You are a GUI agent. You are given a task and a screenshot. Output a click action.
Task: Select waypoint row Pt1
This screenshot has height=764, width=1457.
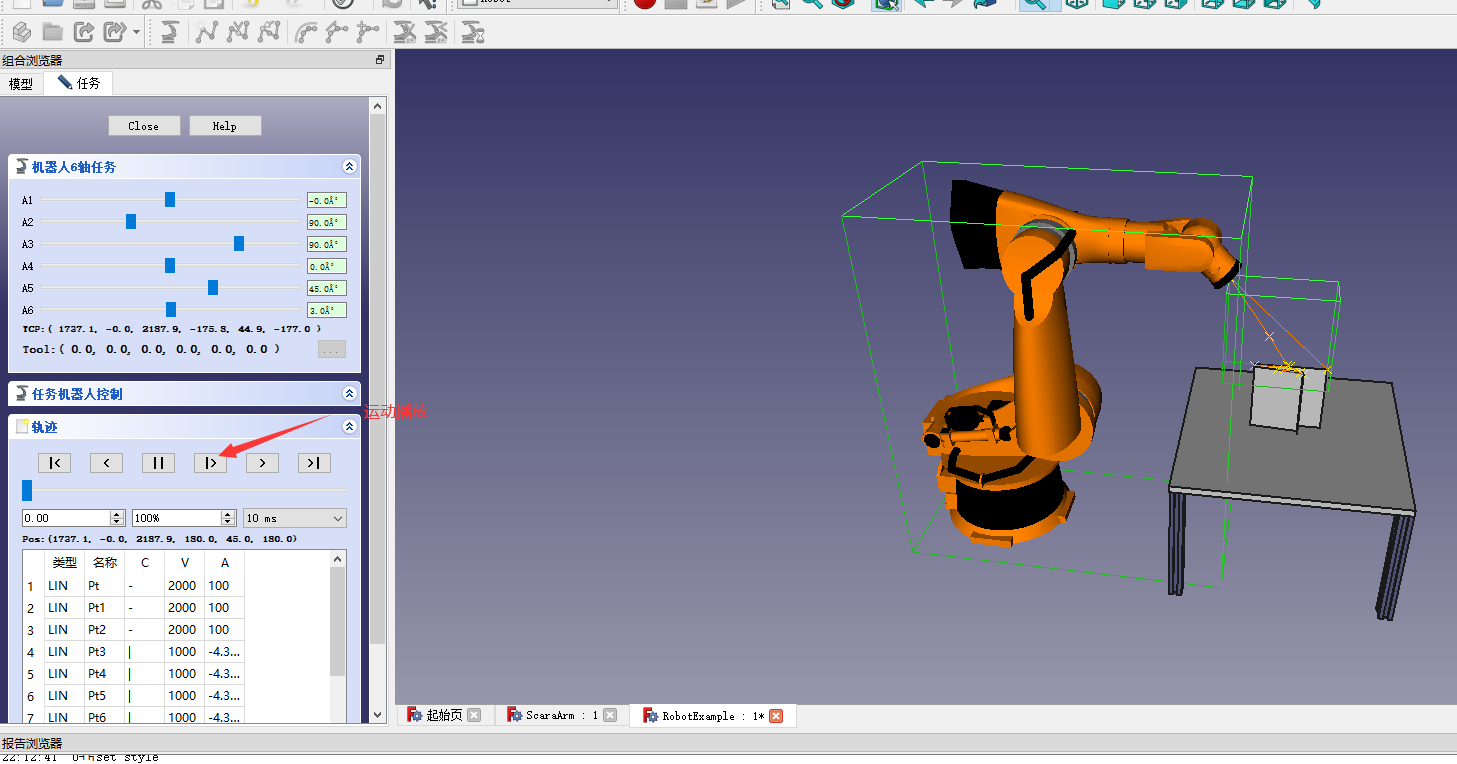pyautogui.click(x=134, y=608)
